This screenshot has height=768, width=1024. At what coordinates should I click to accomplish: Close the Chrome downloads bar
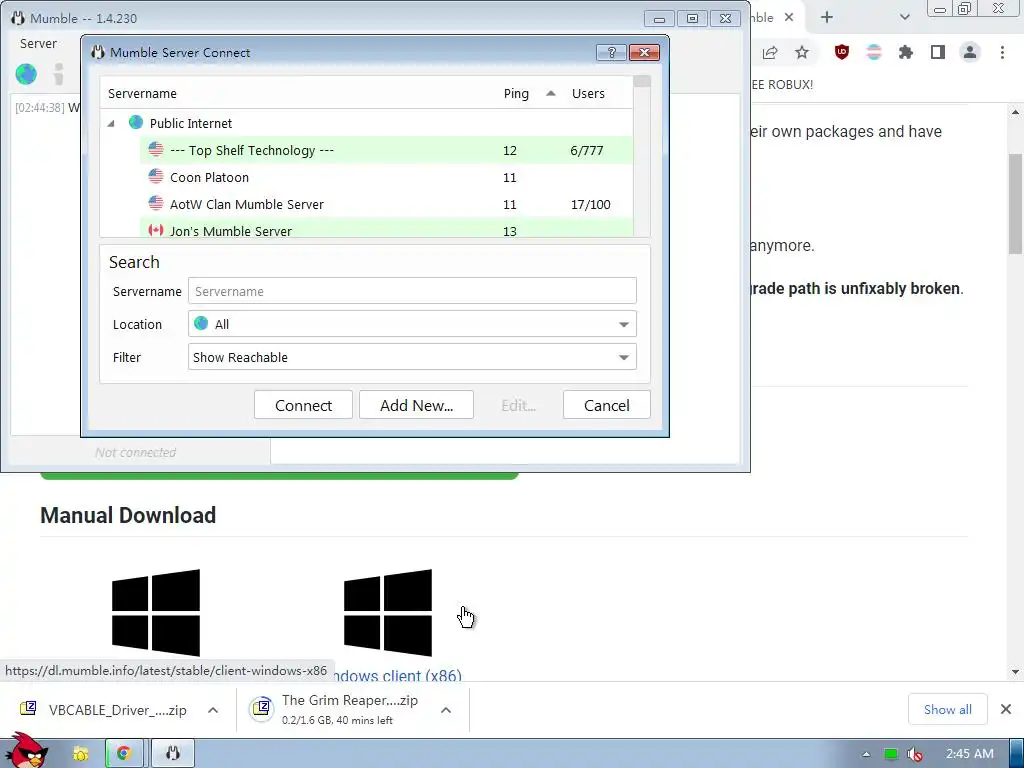tap(1006, 709)
